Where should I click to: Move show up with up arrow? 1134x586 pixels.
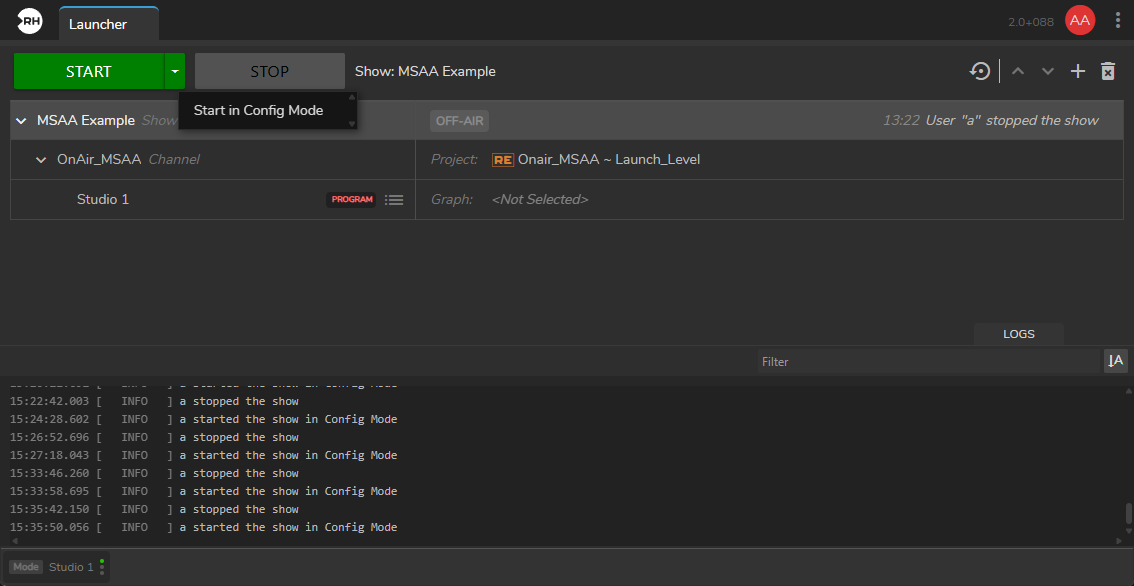coord(1018,71)
